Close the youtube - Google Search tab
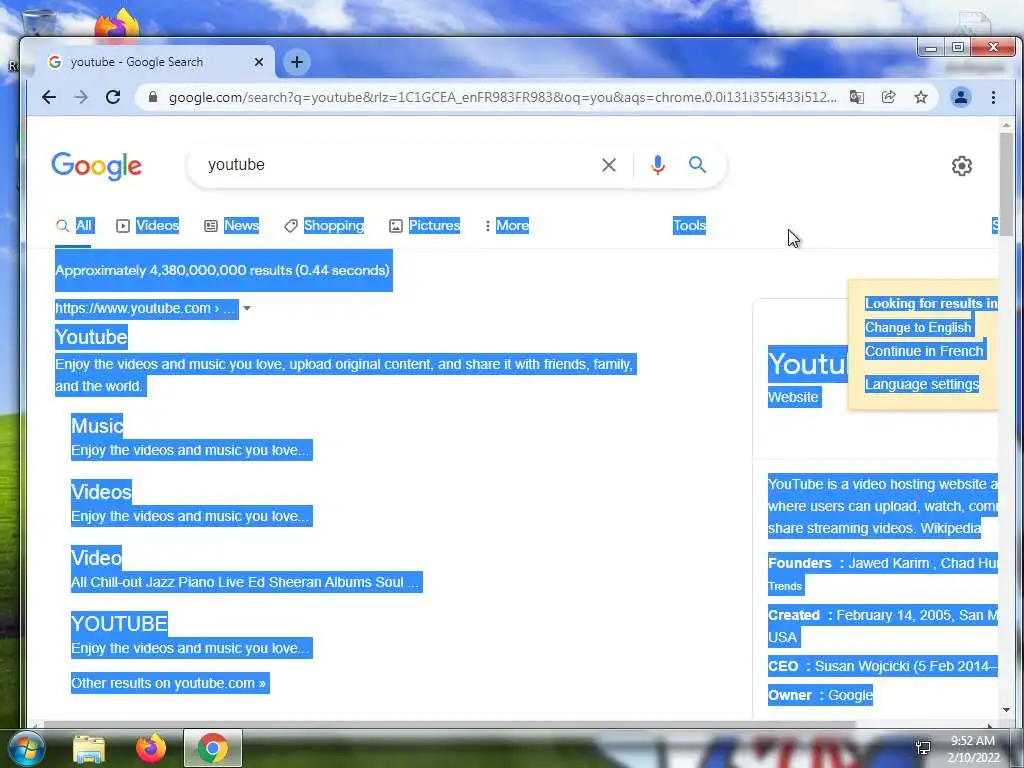The height and width of the screenshot is (768, 1024). 259,62
